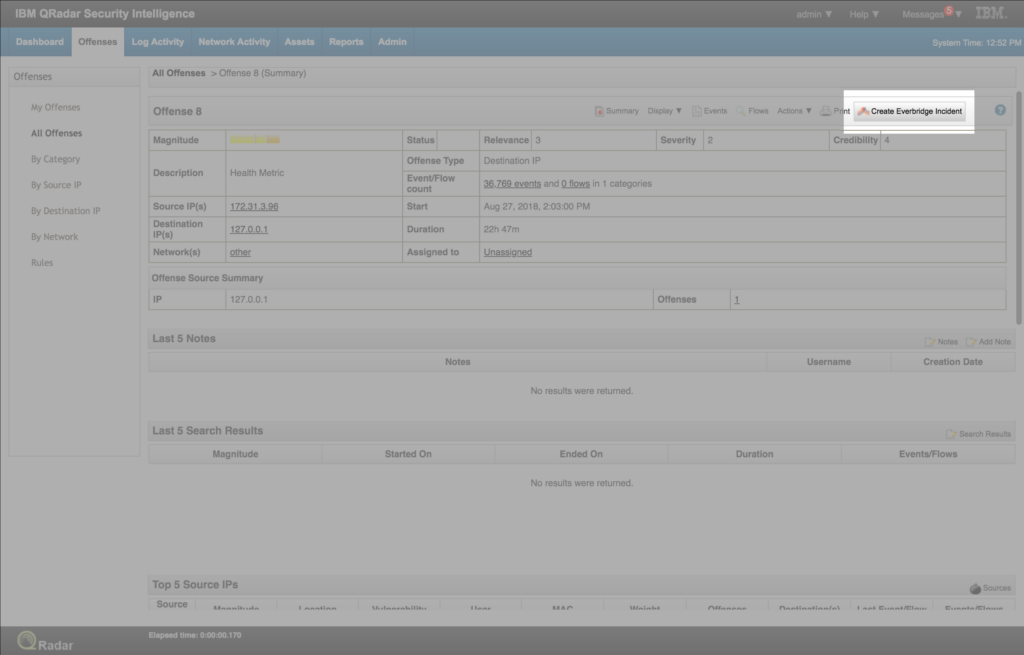Click the Flows toolbar icon

pyautogui.click(x=752, y=111)
